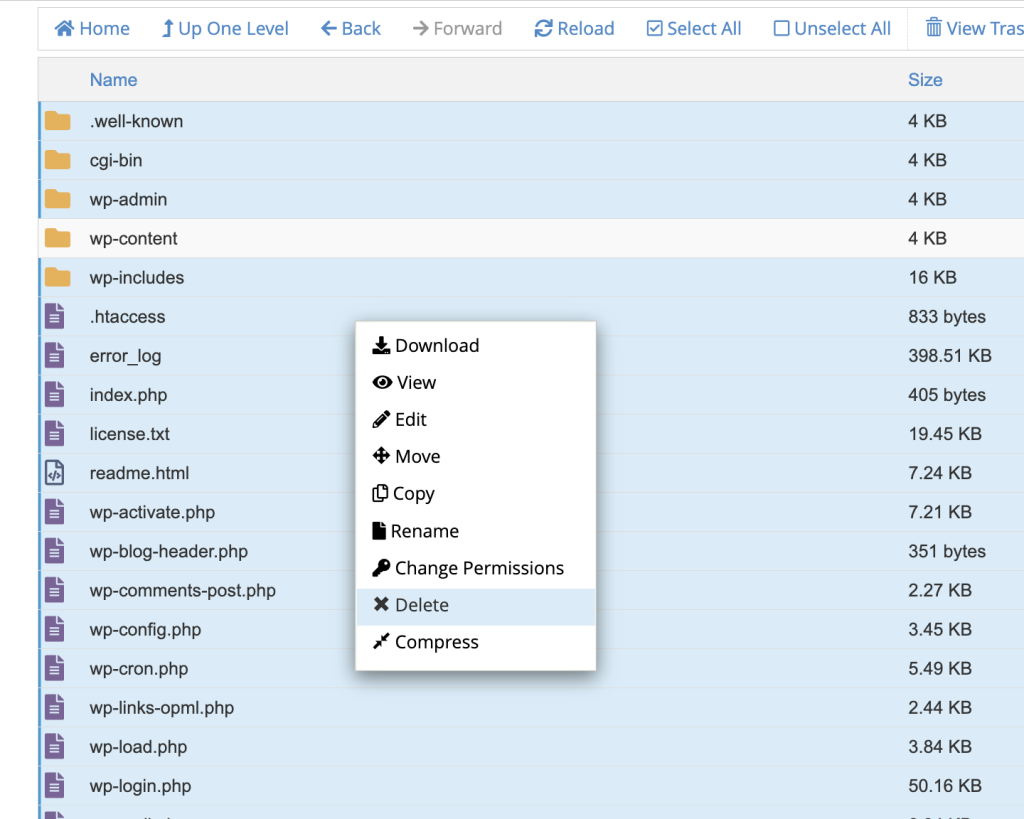The image size is (1024, 819).
Task: Select the wp-comments-post.php file name
Action: [x=183, y=590]
